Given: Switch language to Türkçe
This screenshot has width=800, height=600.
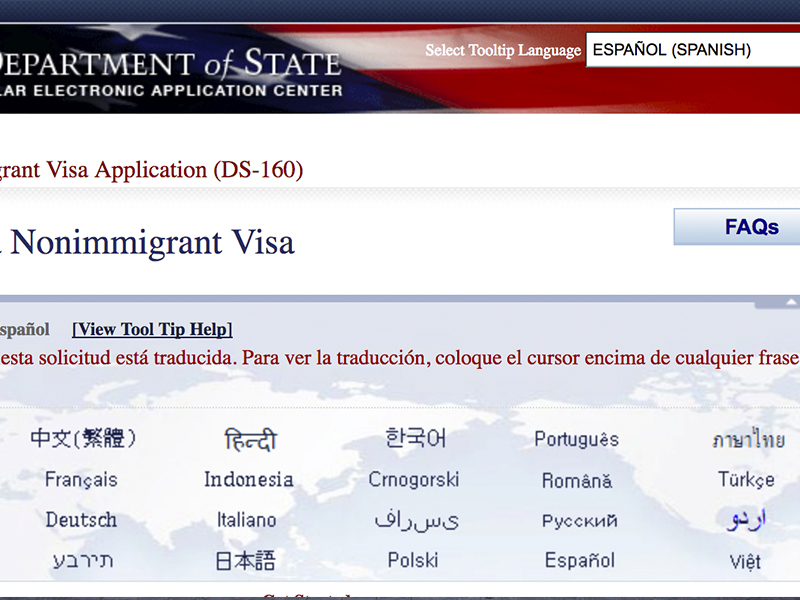Looking at the screenshot, I should point(746,480).
